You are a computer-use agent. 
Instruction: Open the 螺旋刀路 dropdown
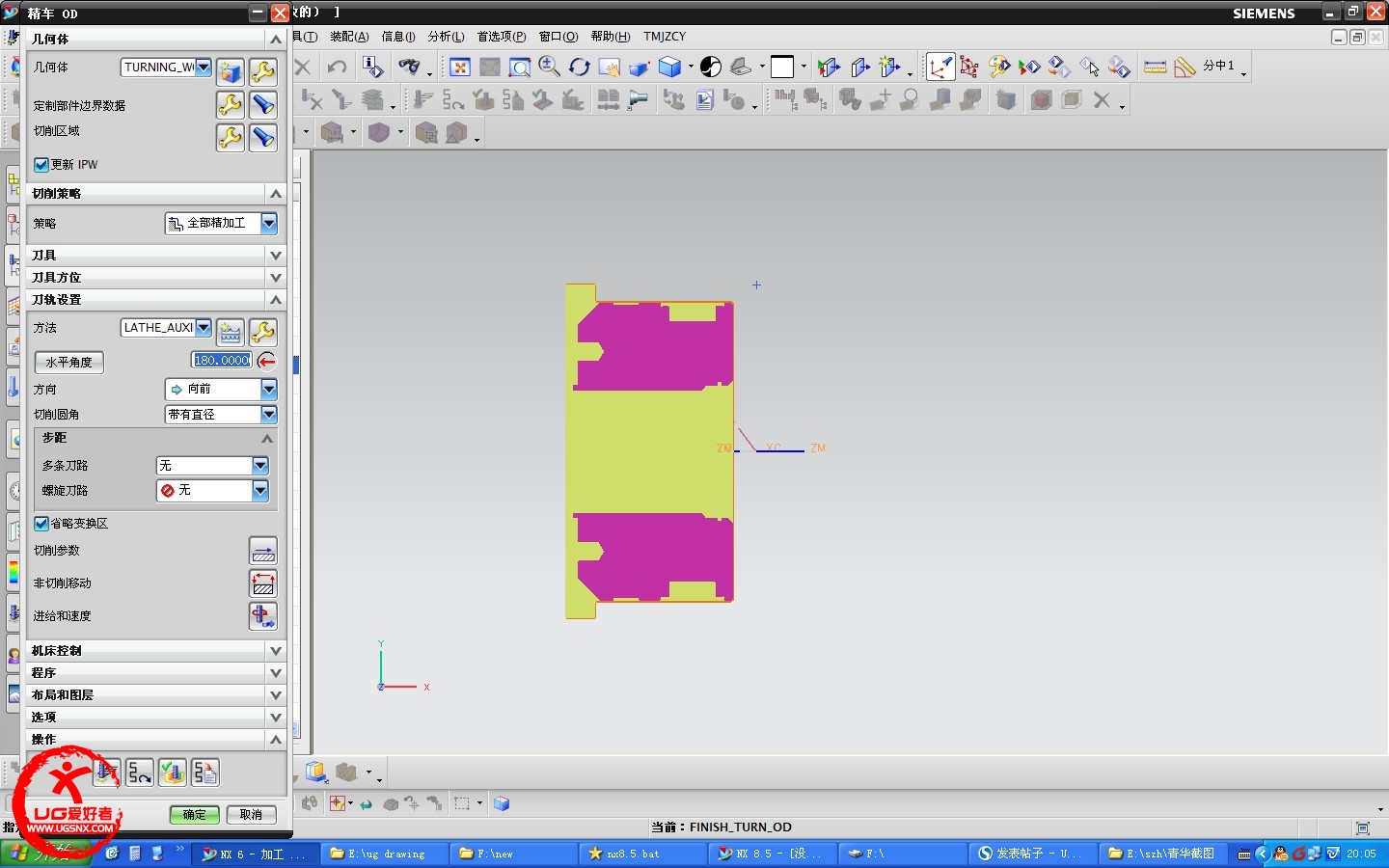point(260,491)
